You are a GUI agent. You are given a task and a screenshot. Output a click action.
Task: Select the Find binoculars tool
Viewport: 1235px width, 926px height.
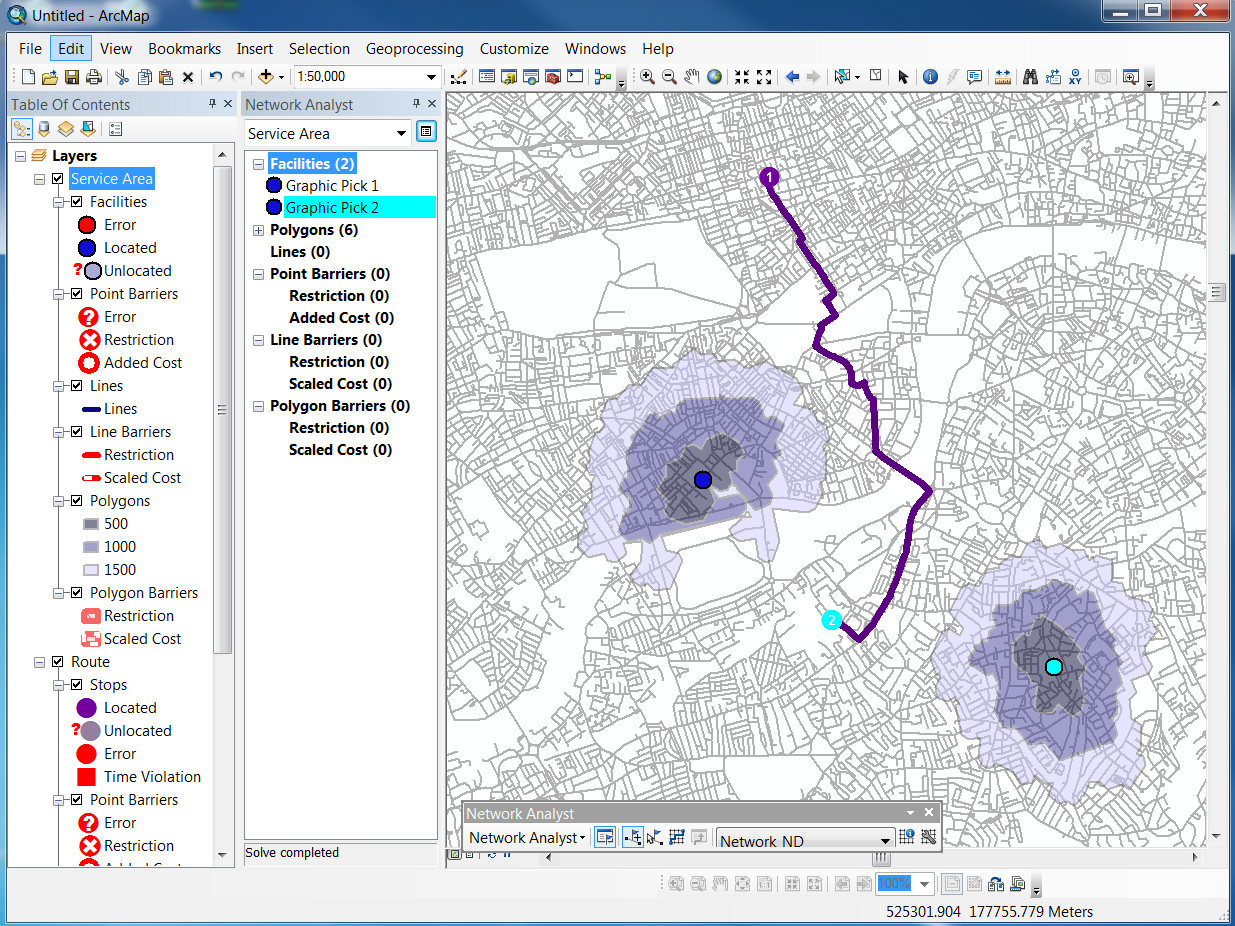tap(1030, 77)
